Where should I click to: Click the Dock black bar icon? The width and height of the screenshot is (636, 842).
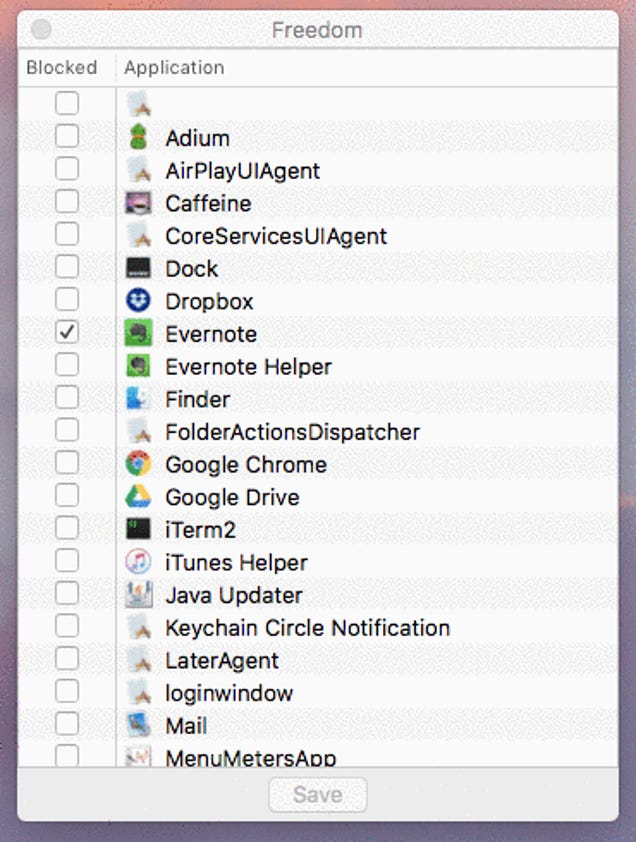(139, 268)
